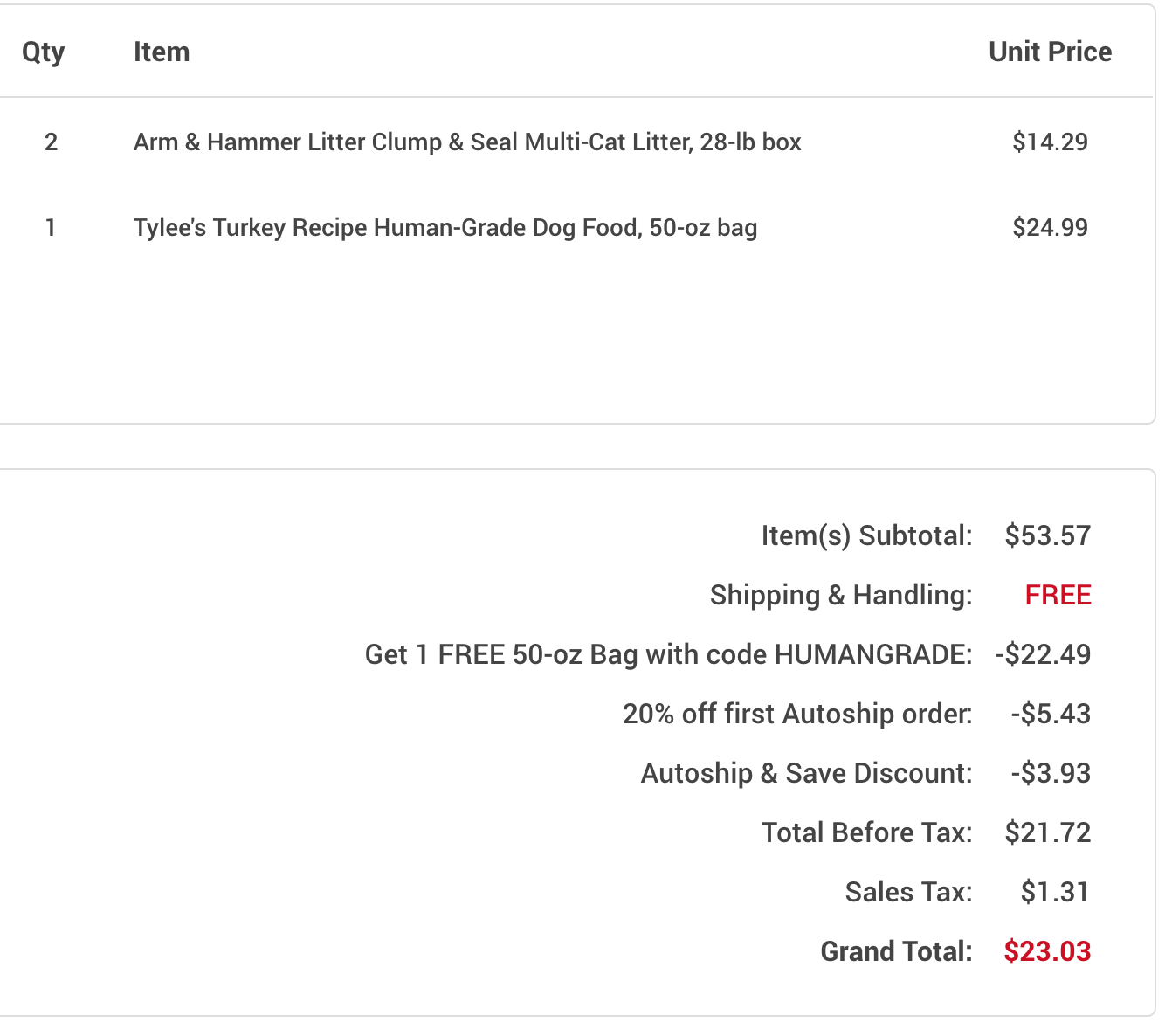
Task: Click the $14.29 unit price
Action: click(x=1050, y=142)
